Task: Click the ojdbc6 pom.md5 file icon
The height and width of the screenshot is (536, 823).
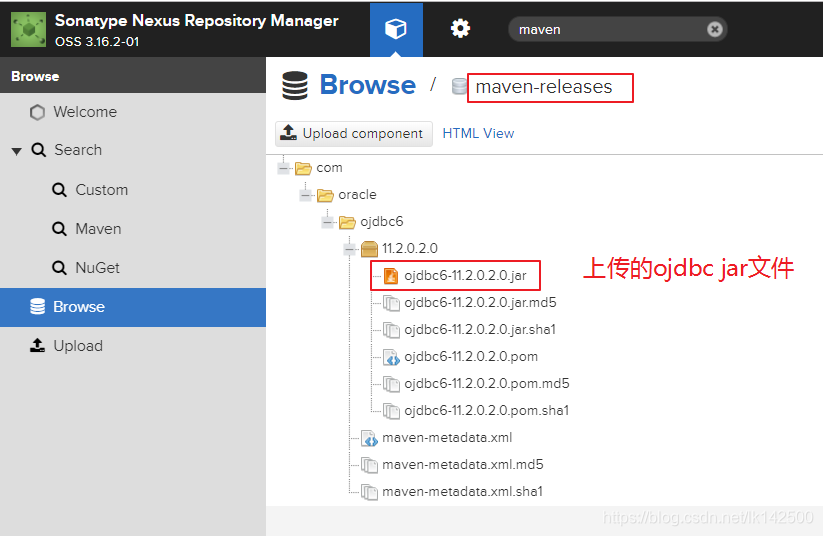Action: click(x=391, y=384)
